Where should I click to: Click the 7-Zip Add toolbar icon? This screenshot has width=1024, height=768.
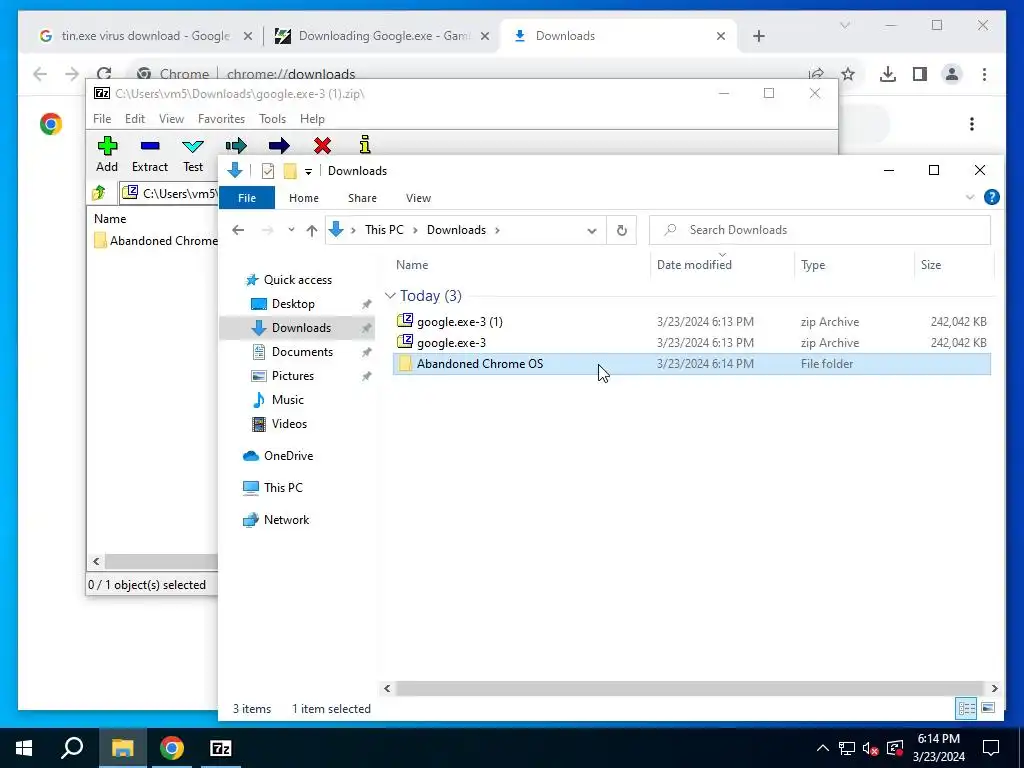pyautogui.click(x=107, y=145)
